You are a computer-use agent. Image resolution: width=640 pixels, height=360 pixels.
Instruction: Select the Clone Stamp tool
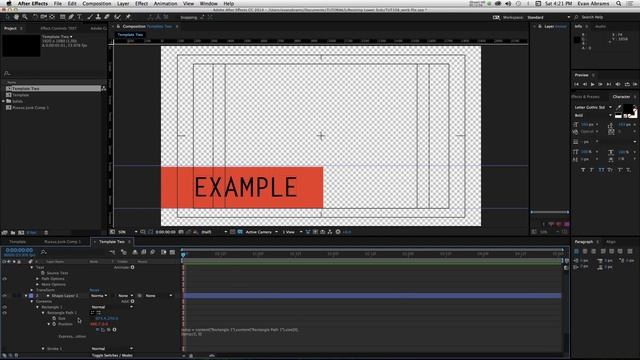pos(98,17)
